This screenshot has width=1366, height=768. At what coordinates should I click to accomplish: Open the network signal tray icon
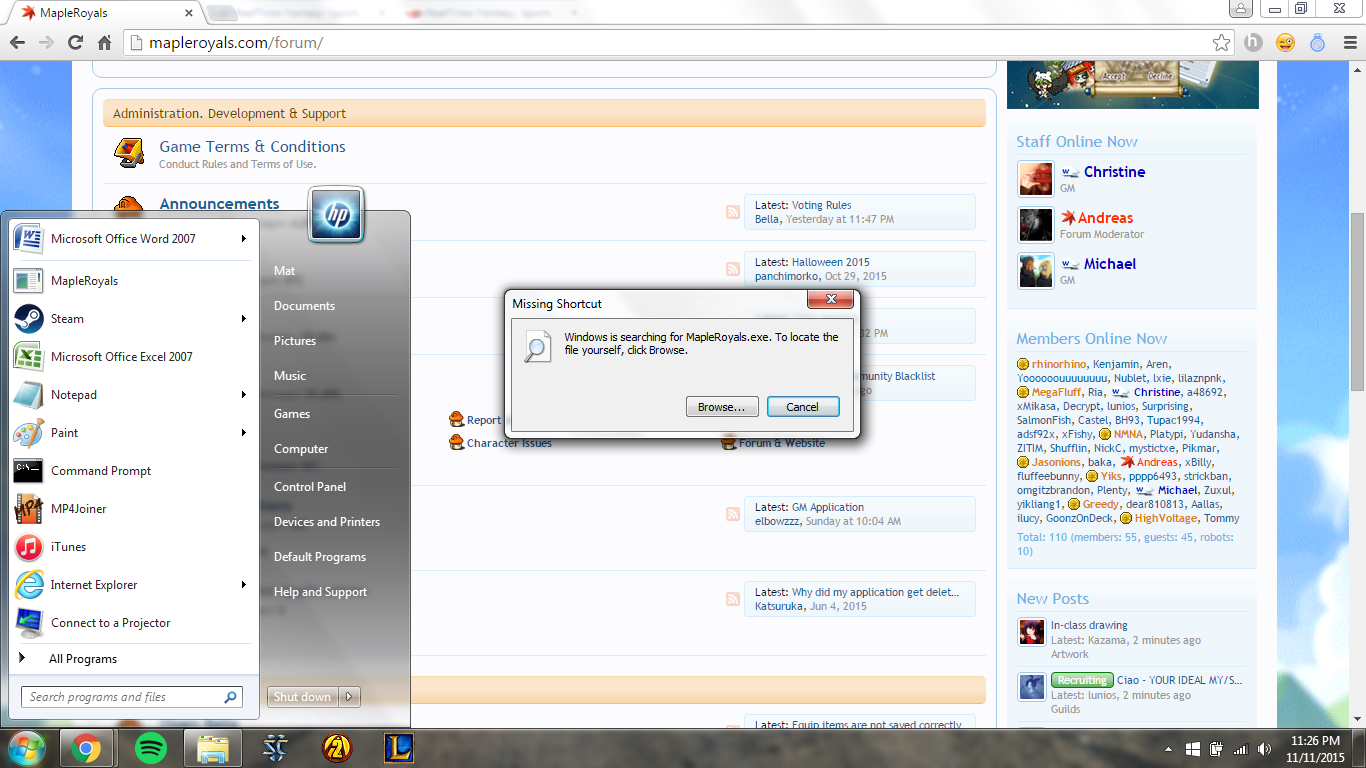pyautogui.click(x=1241, y=749)
